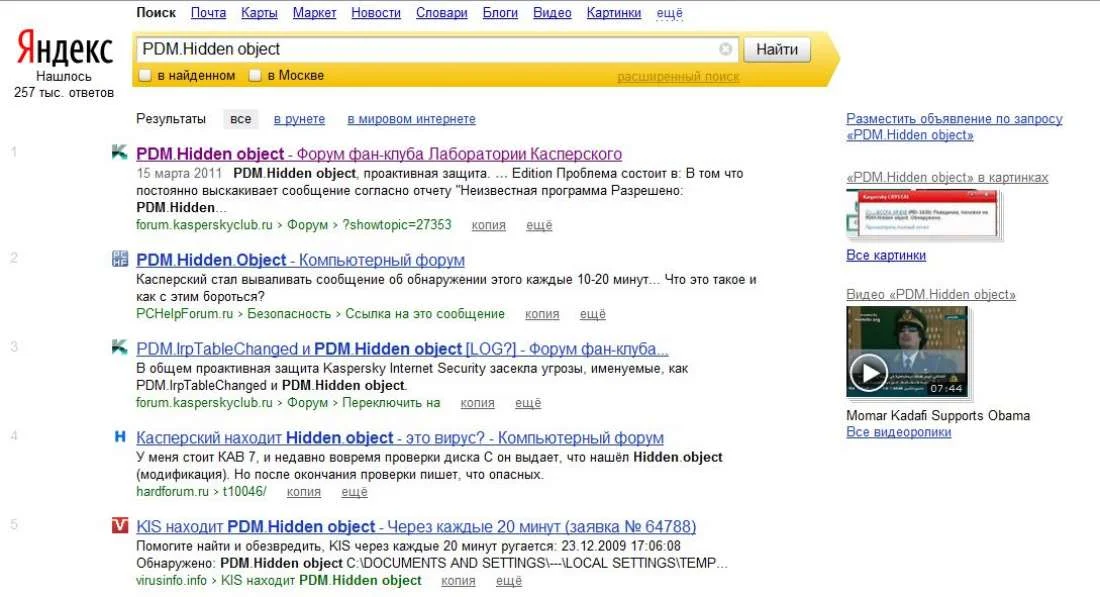The height and width of the screenshot is (597, 1100).
Task: Click the Найти search button
Action: (777, 49)
